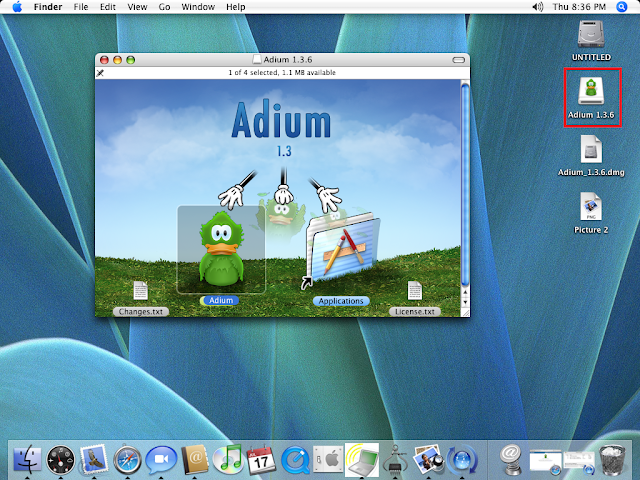Click the volume icon in menu bar
Image resolution: width=640 pixels, height=480 pixels.
click(x=538, y=7)
